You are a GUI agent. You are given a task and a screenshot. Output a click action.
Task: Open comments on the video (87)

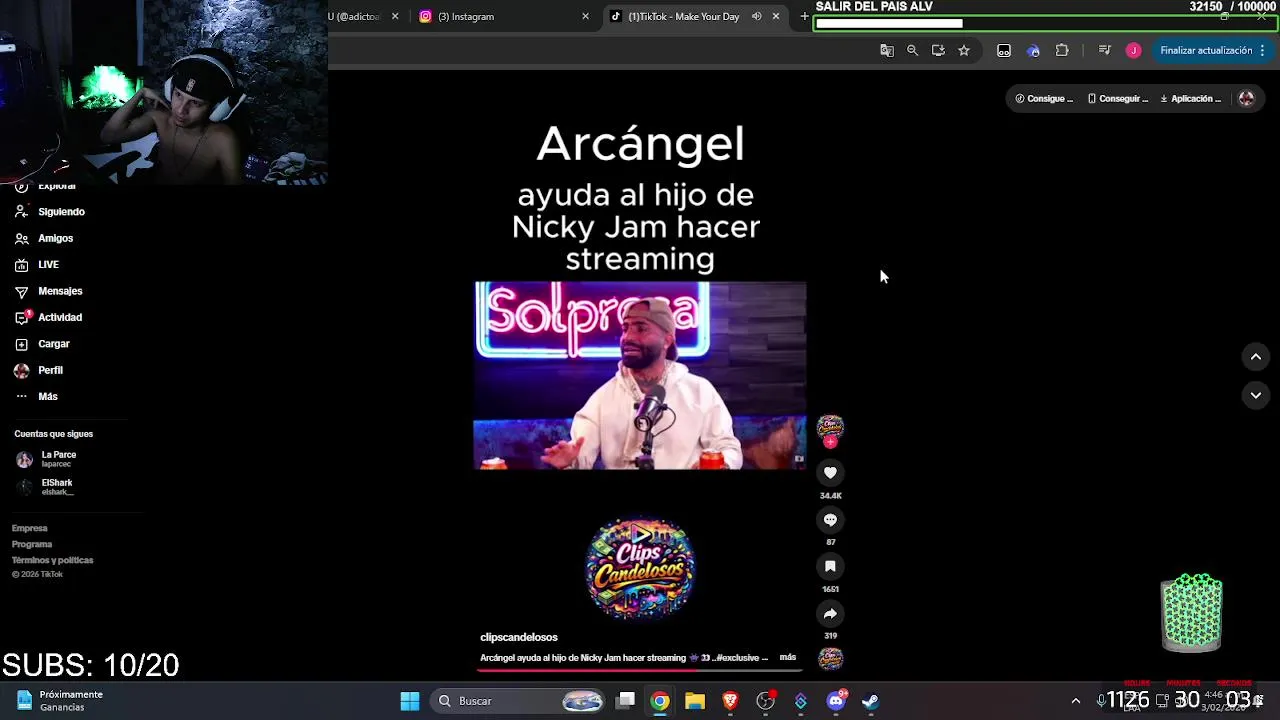coord(830,520)
